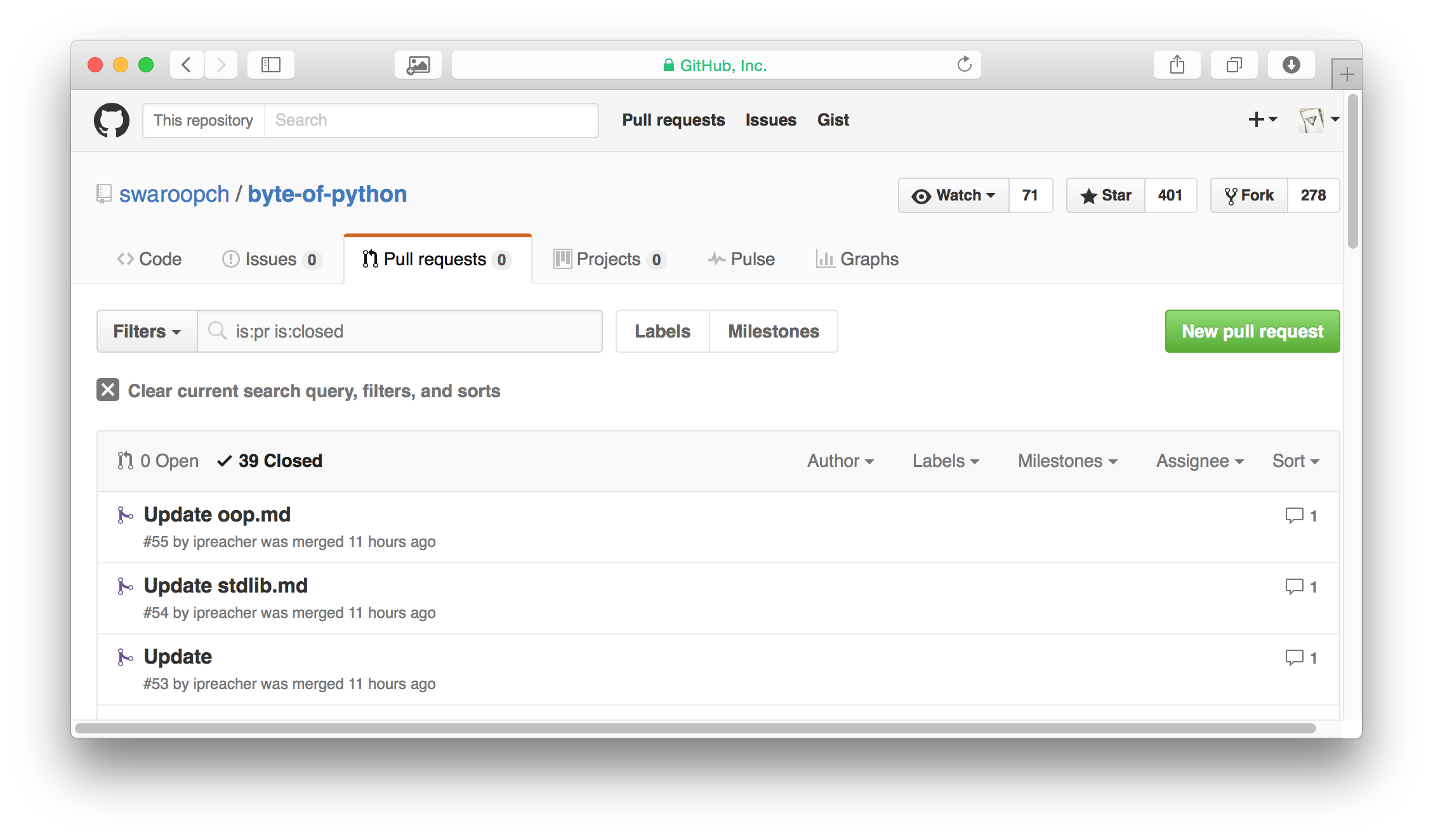
Task: Open the Update stdlib.md pull request
Action: [x=225, y=586]
